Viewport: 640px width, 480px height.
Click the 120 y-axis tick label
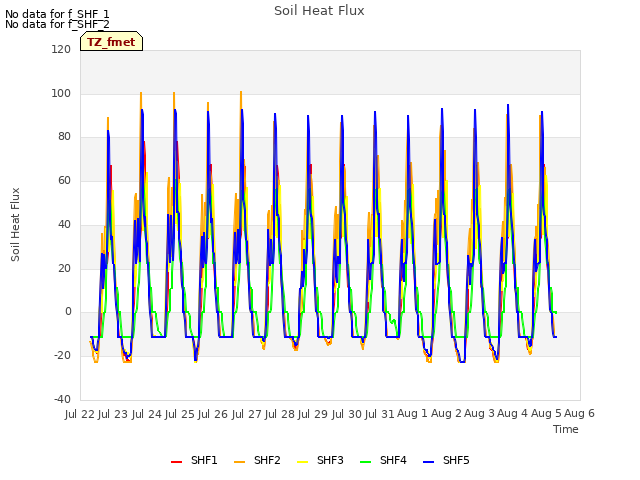(x=61, y=50)
